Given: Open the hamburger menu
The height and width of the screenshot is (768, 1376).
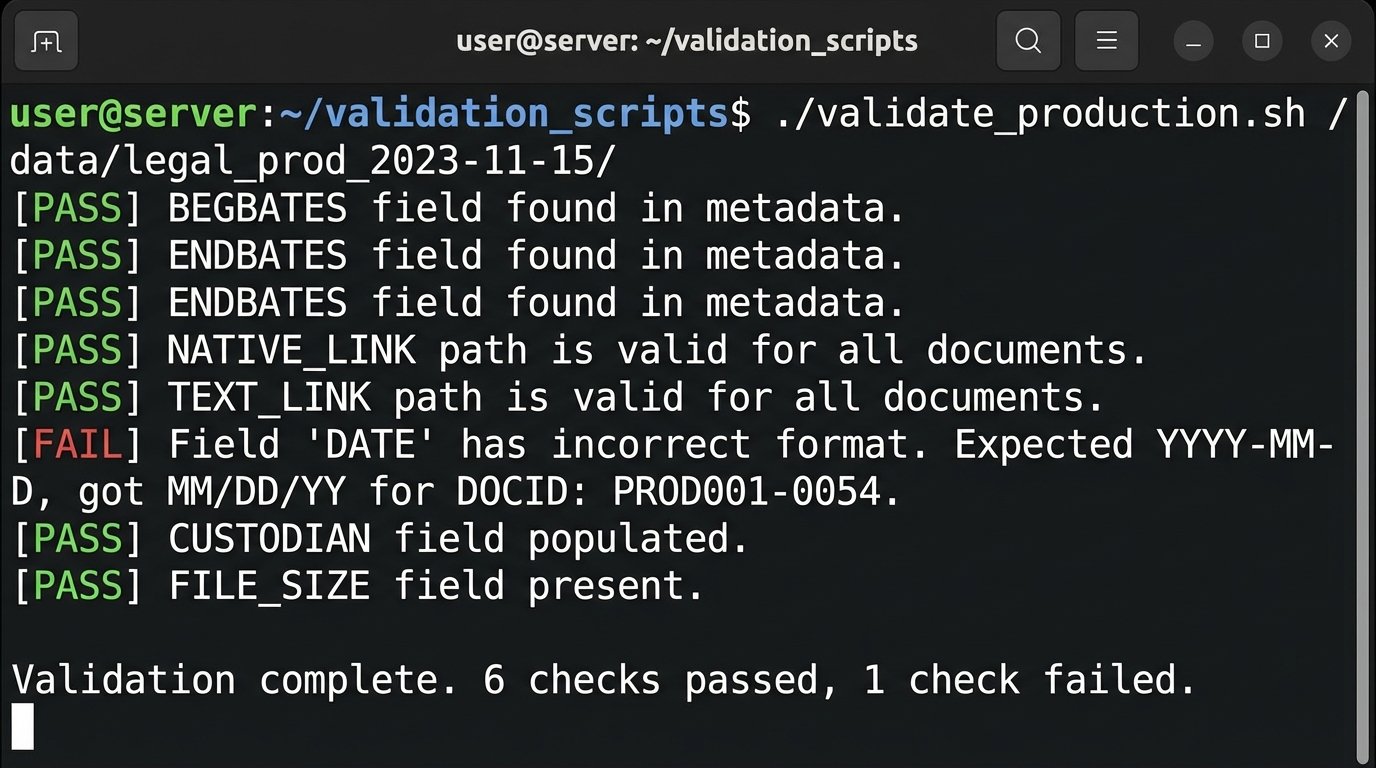Looking at the screenshot, I should 1106,41.
